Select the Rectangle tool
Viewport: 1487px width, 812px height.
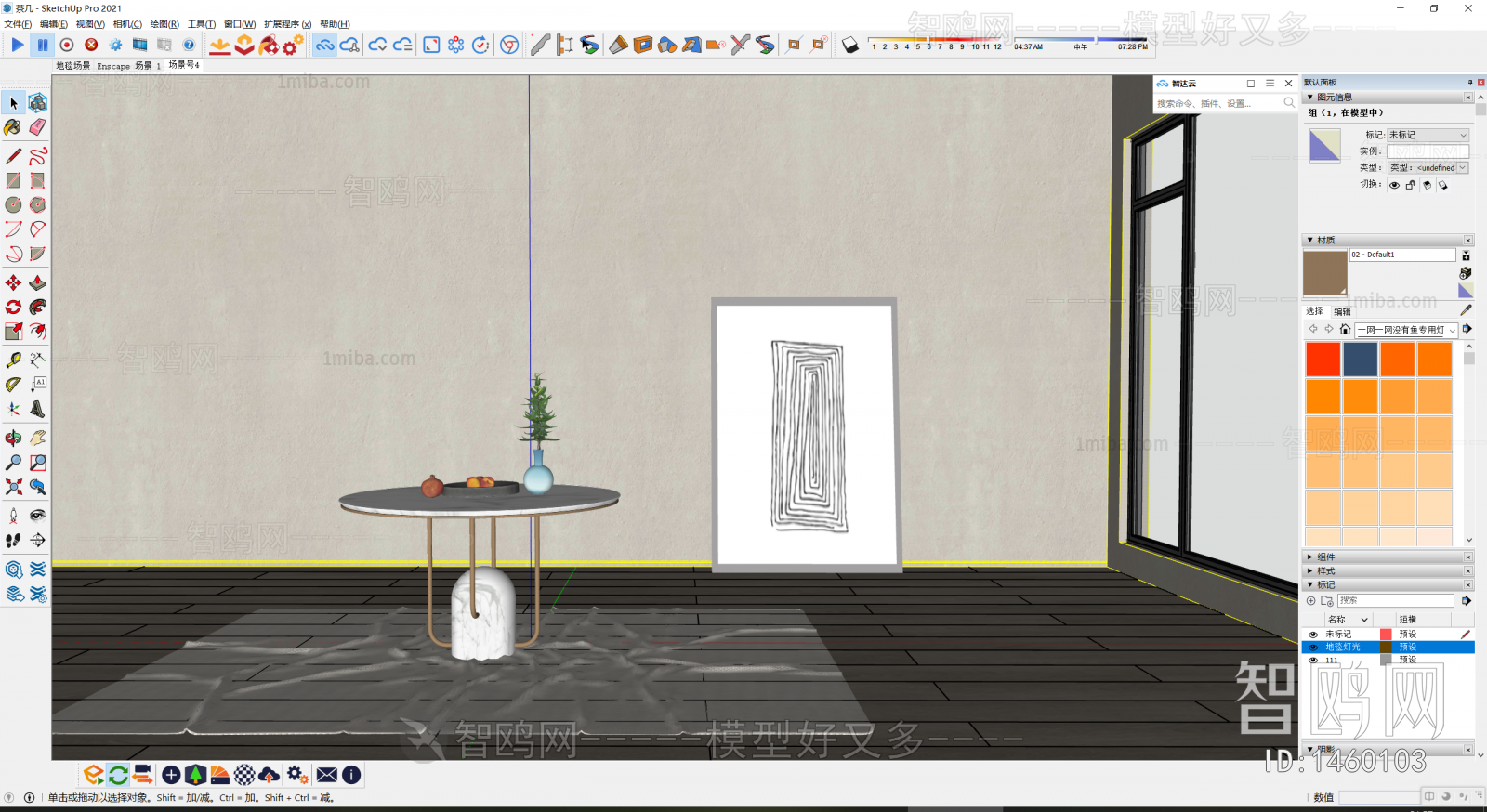(13, 180)
